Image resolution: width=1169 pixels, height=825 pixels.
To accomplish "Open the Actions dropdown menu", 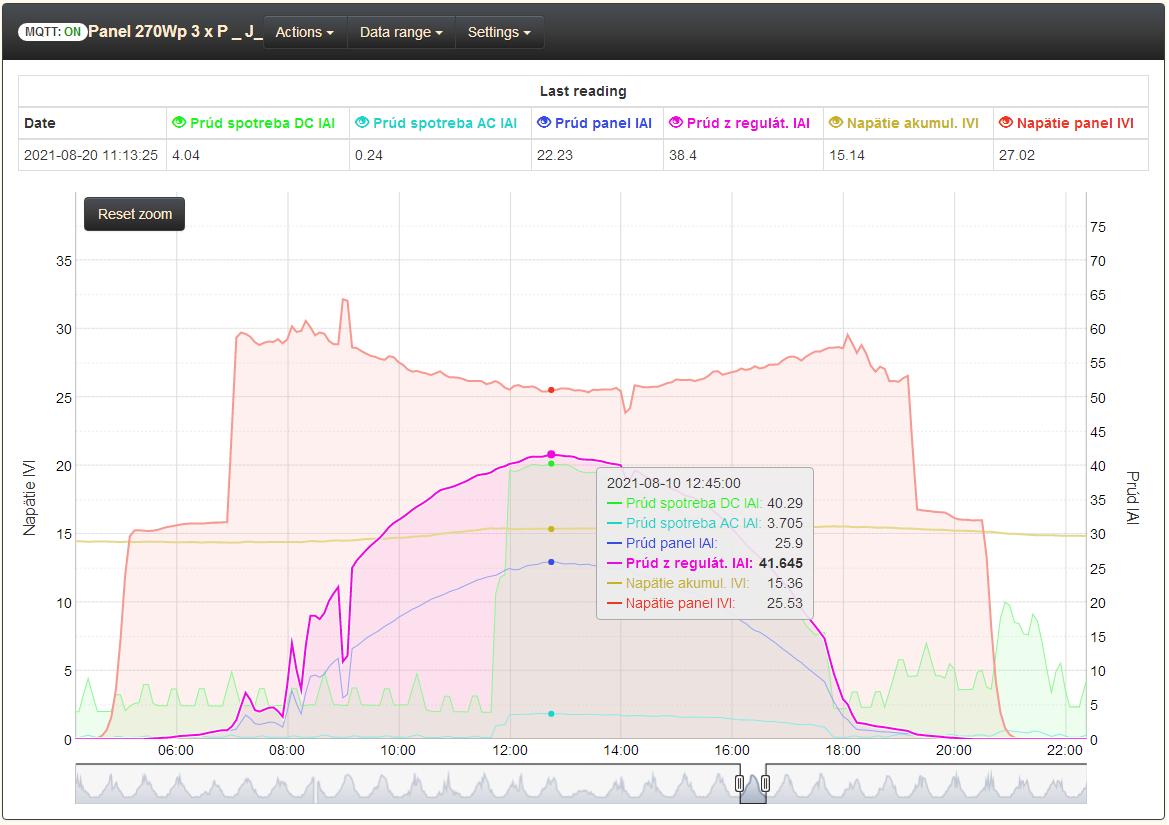I will coord(305,32).
